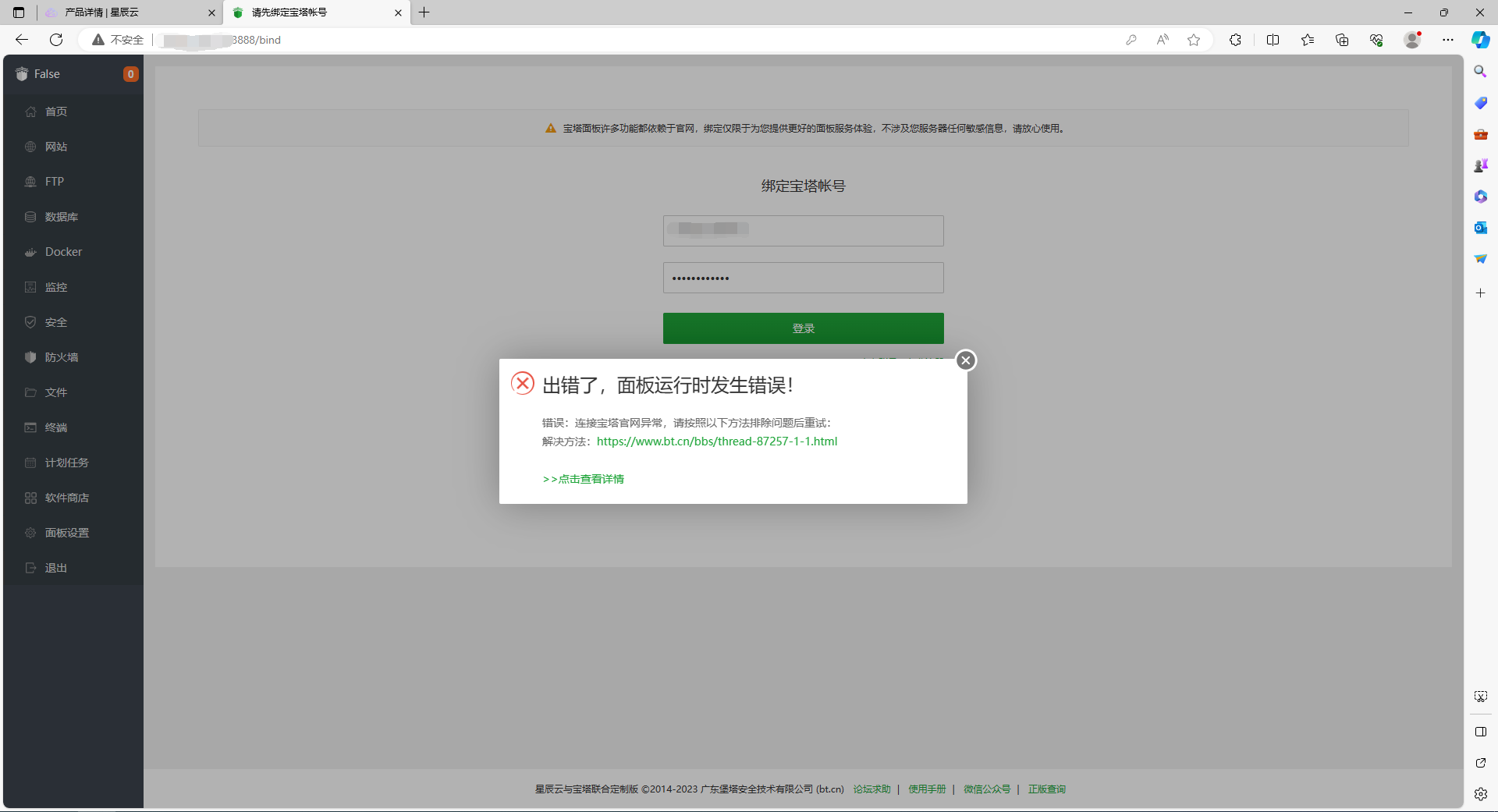Open browser essentials heart icon
Viewport: 1498px width, 812px height.
coord(1376,40)
